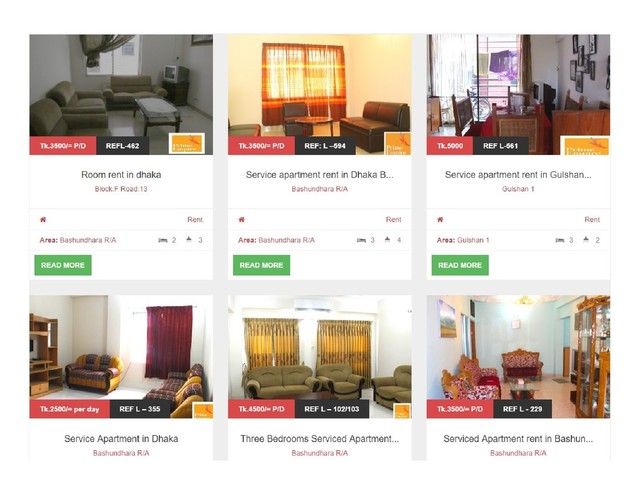Image resolution: width=640 pixels, height=494 pixels.
Task: Open the 'Service apartment rent in Gulshan...' title
Action: click(518, 175)
